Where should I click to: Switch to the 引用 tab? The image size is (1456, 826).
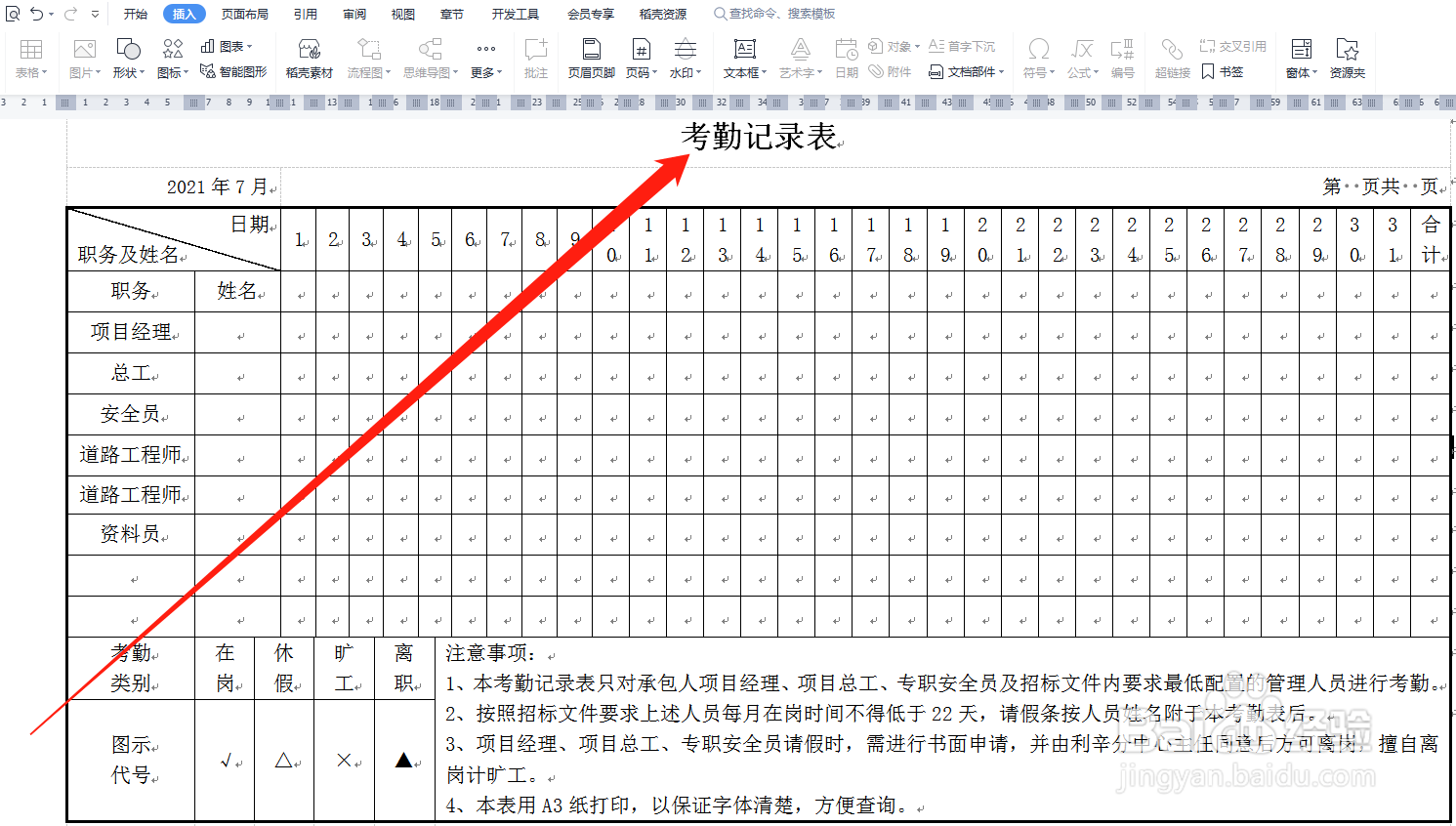pos(306,14)
